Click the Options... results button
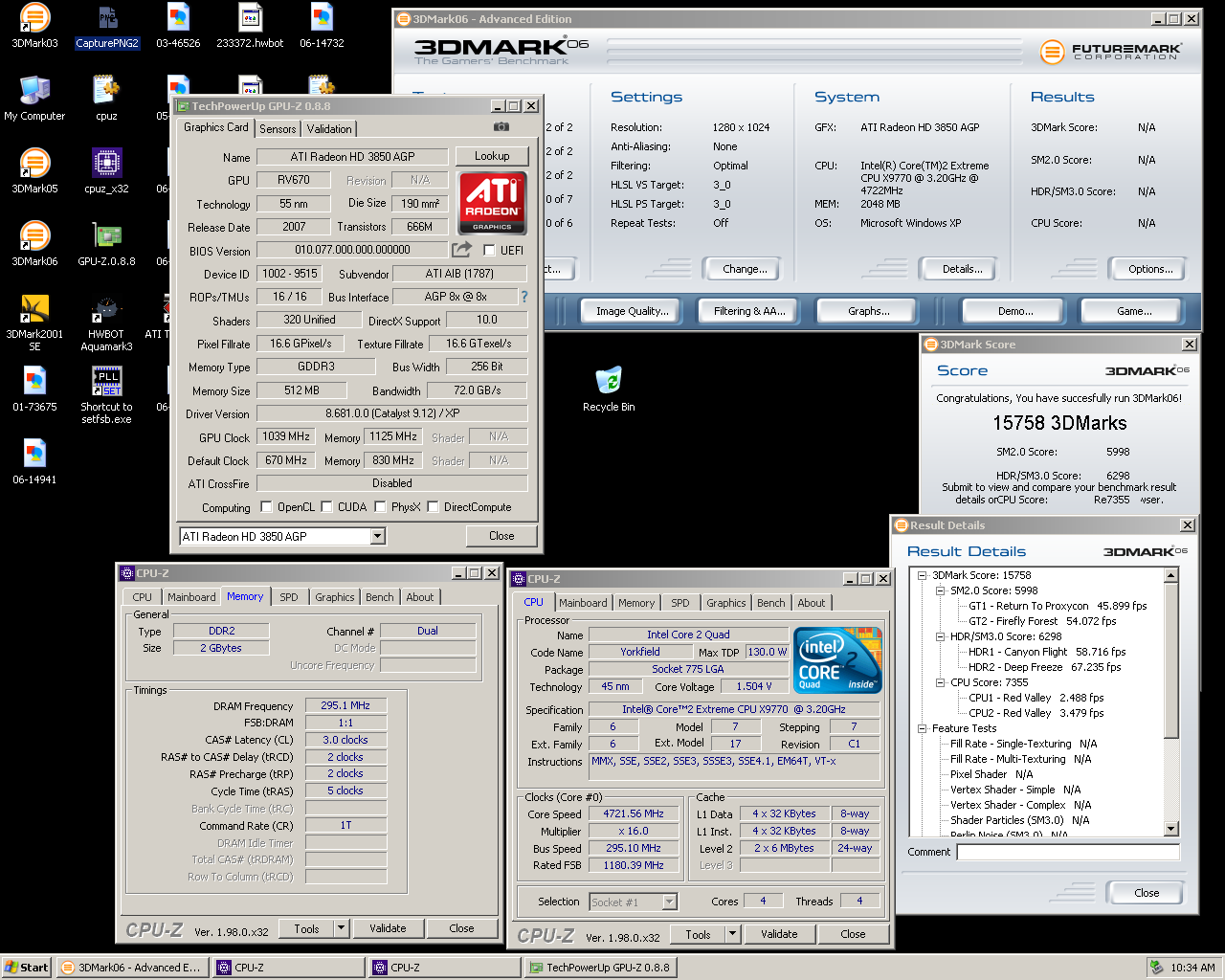 (x=1150, y=269)
